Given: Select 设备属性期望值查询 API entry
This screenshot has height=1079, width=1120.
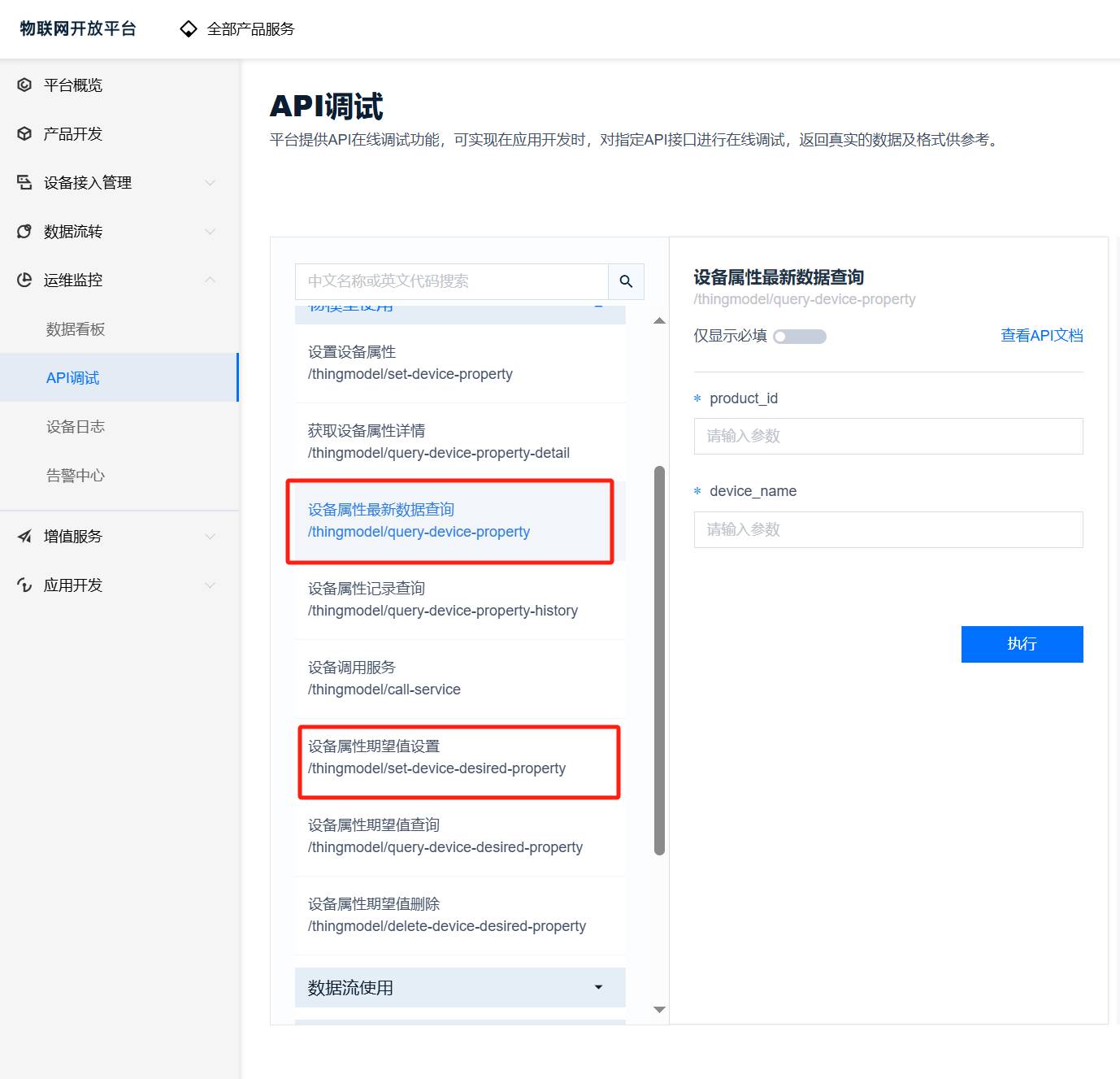Looking at the screenshot, I should [x=460, y=836].
